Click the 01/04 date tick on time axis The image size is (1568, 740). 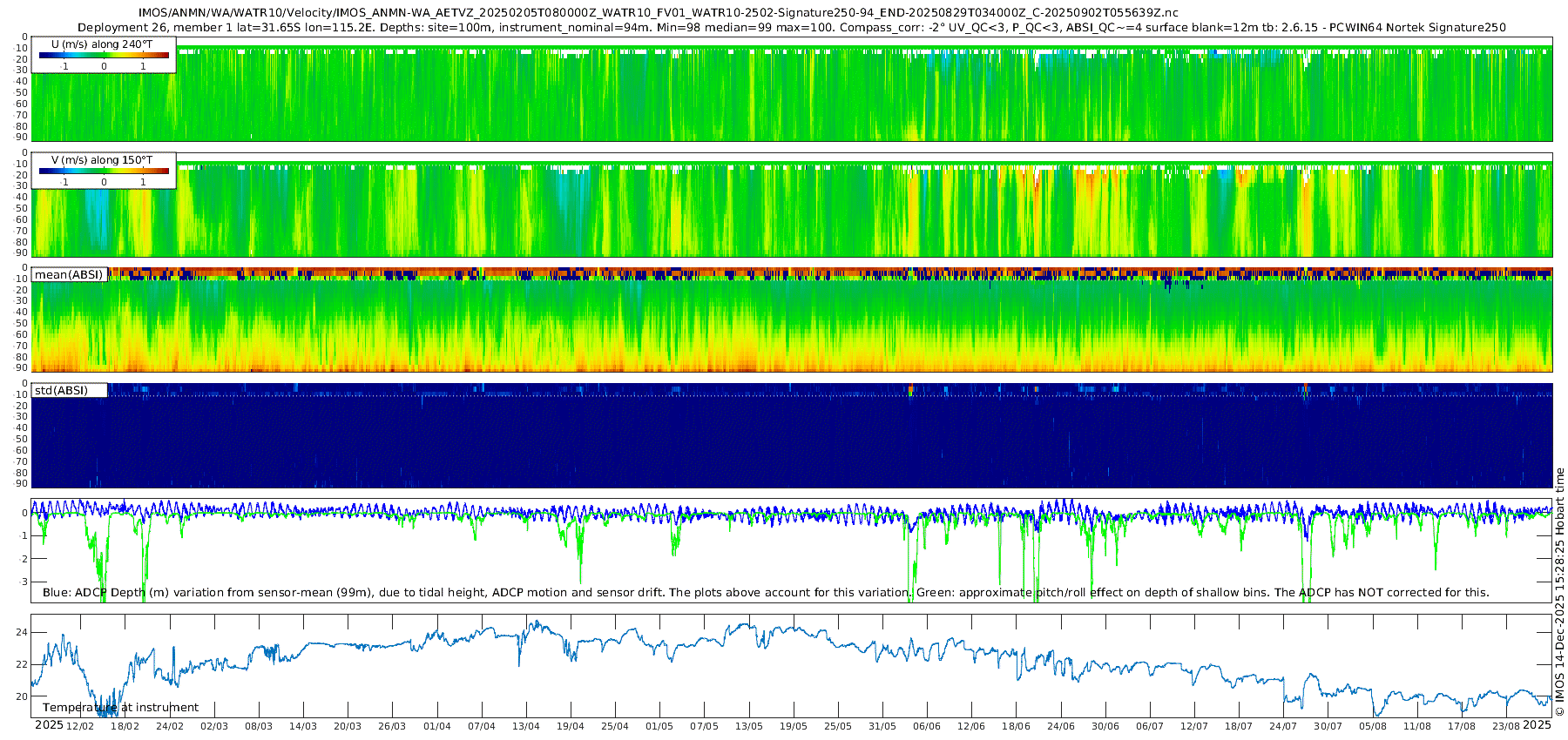click(437, 726)
